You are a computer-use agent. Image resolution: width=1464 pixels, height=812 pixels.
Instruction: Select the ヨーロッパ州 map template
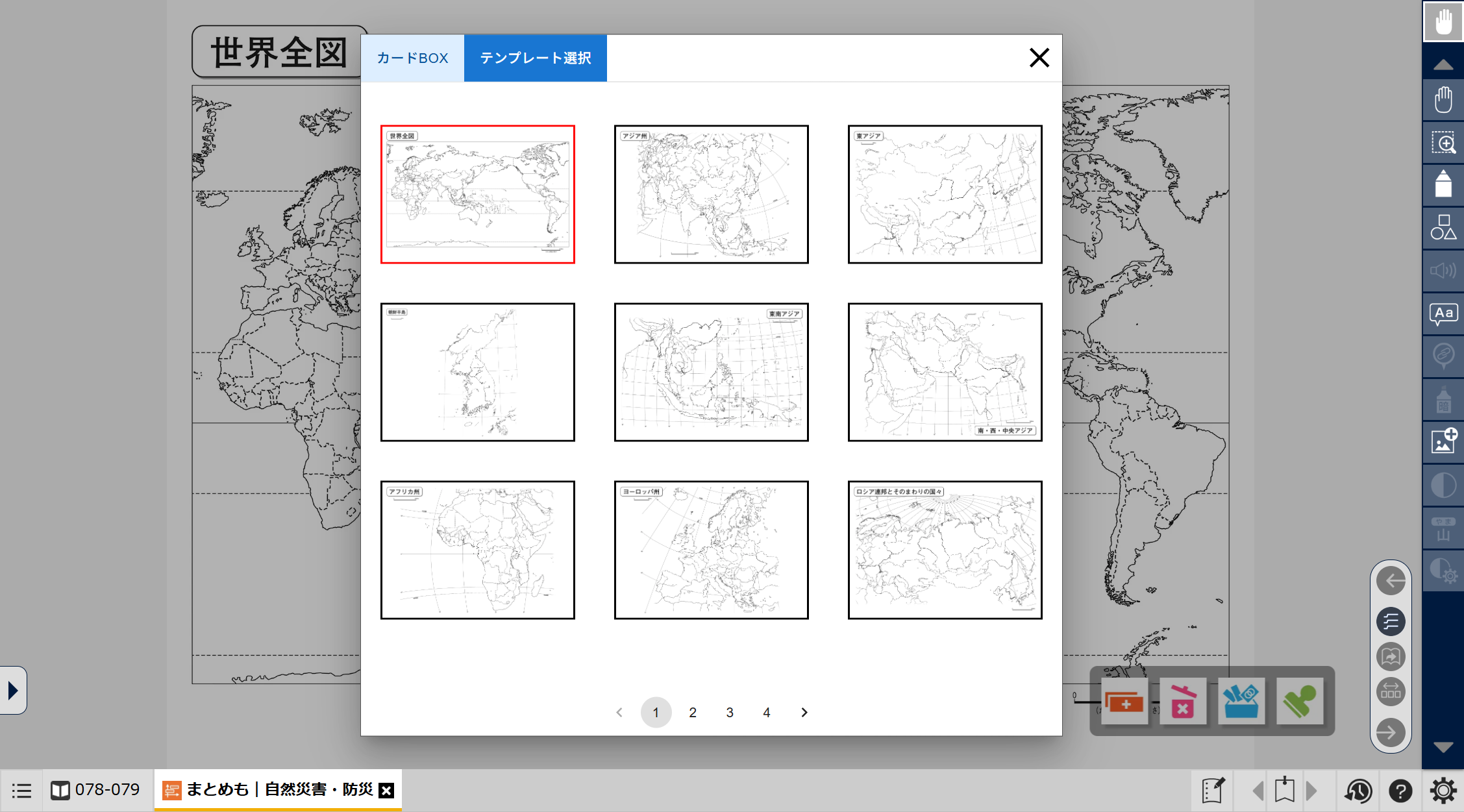[712, 550]
